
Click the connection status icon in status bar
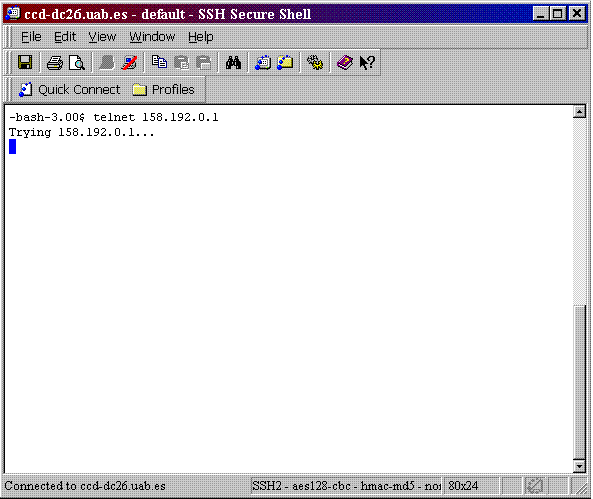[534, 486]
